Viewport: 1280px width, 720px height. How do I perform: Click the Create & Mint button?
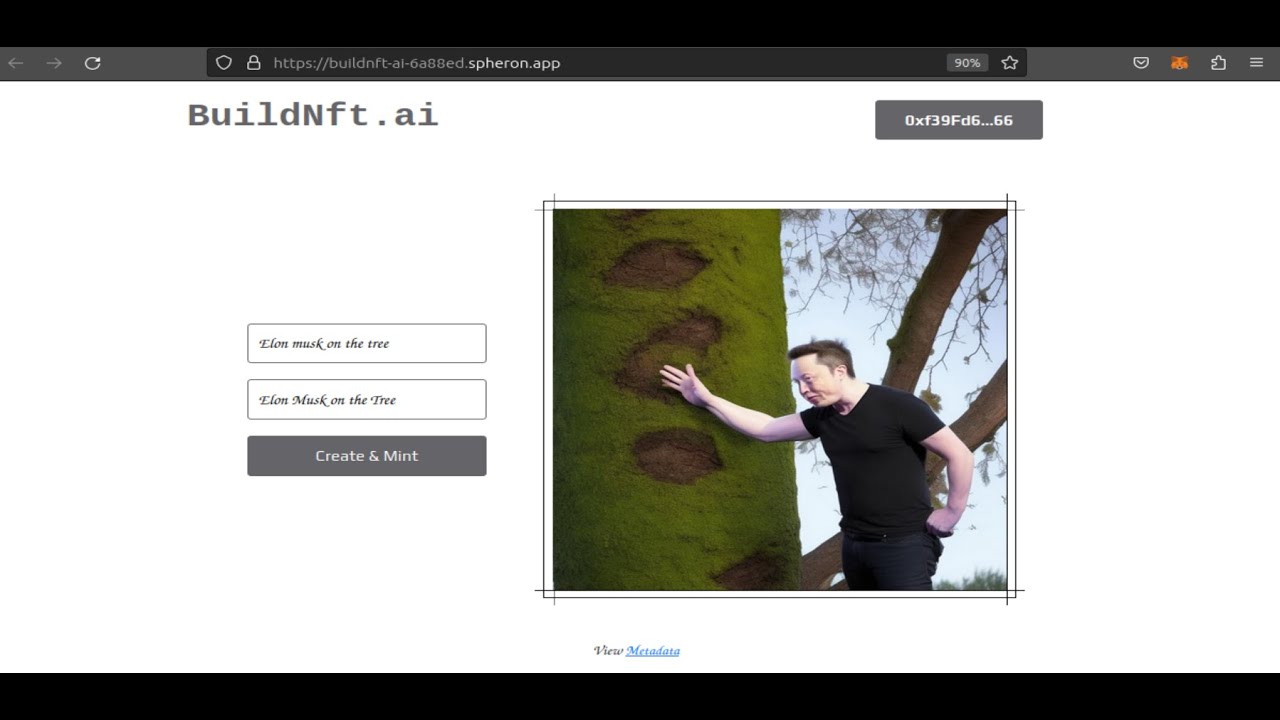(367, 456)
